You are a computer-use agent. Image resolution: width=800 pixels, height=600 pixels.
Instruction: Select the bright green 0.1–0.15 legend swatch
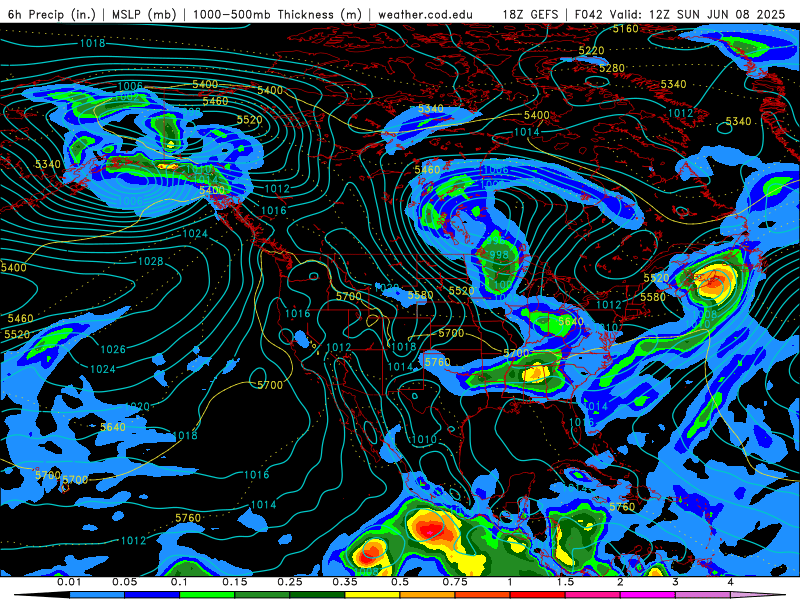click(x=207, y=595)
